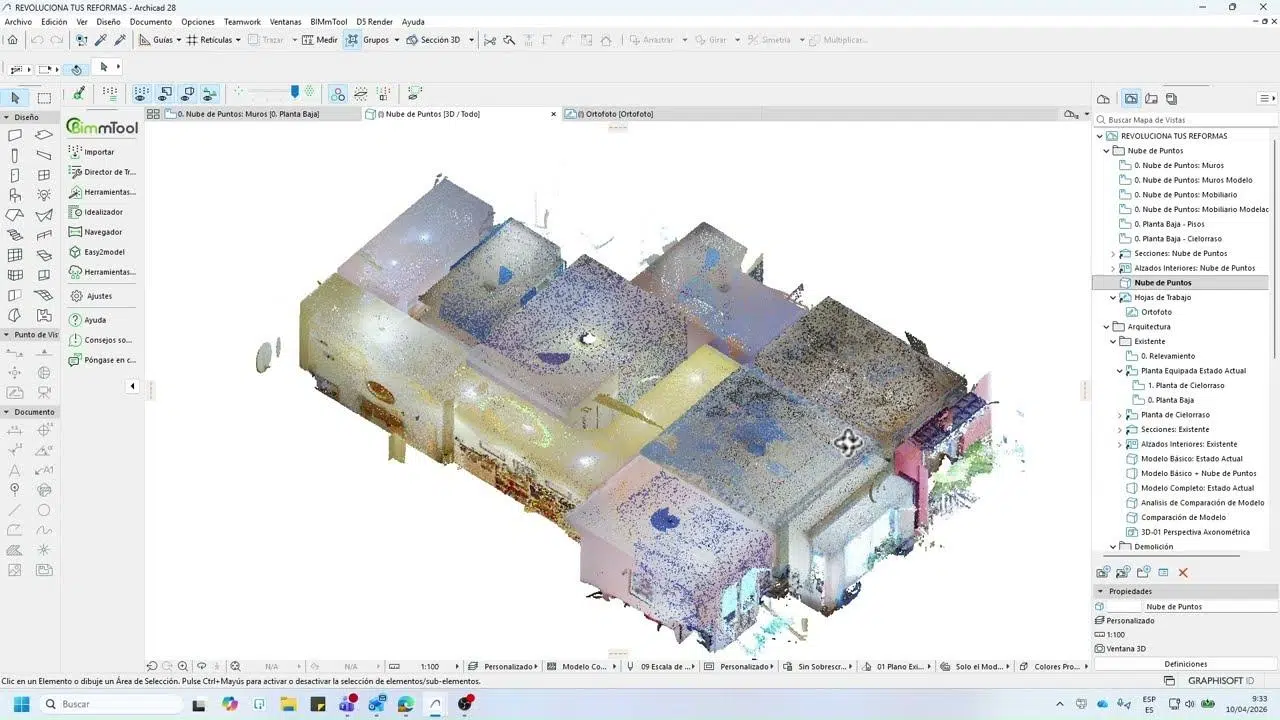This screenshot has width=1280, height=720.
Task: Click the BIMmTool Importar icon
Action: 76,152
